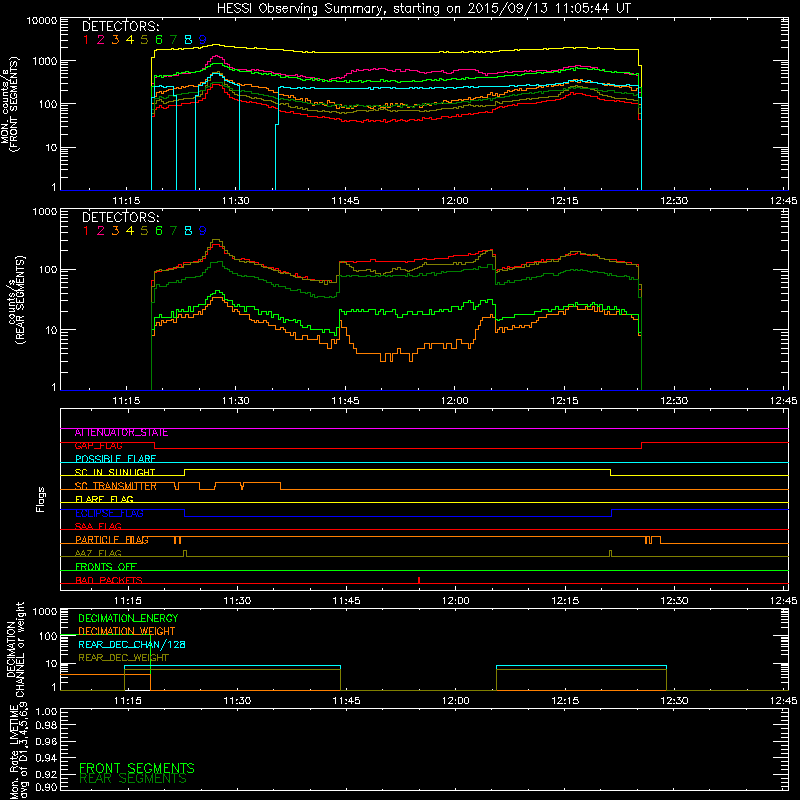
Task: Select the BAD_PACKETS flag label
Action: pos(109,581)
